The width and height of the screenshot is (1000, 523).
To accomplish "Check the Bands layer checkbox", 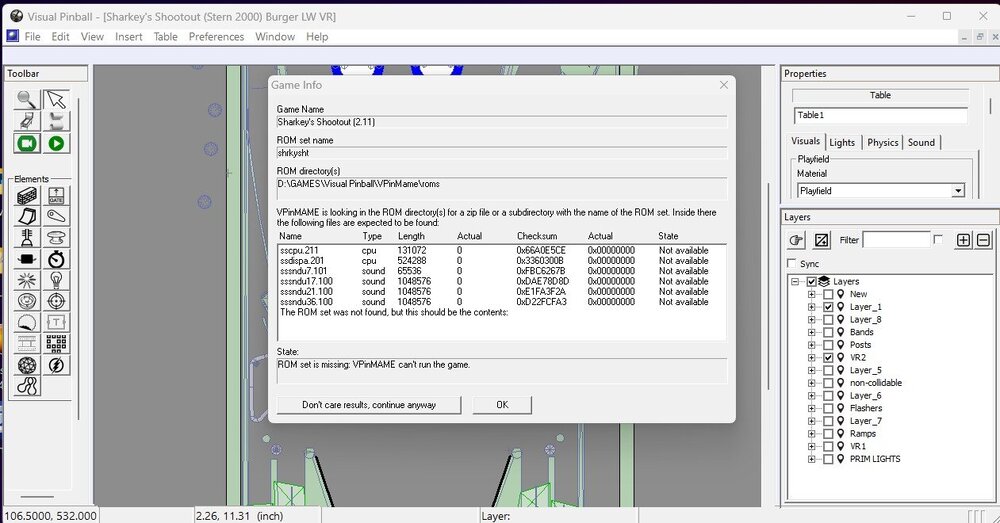I will (828, 332).
